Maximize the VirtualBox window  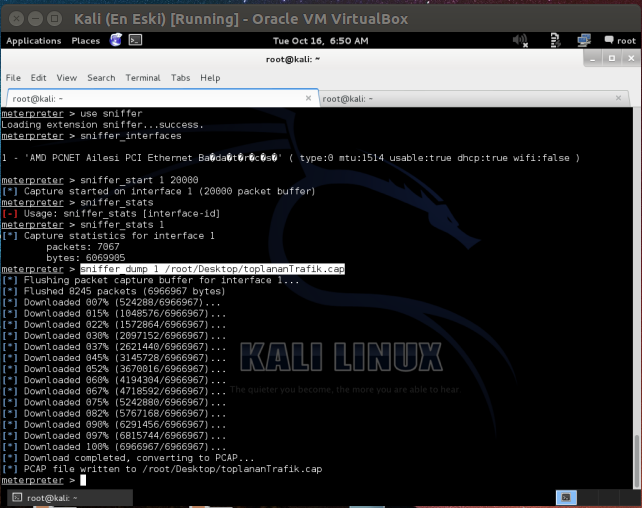tap(54, 19)
